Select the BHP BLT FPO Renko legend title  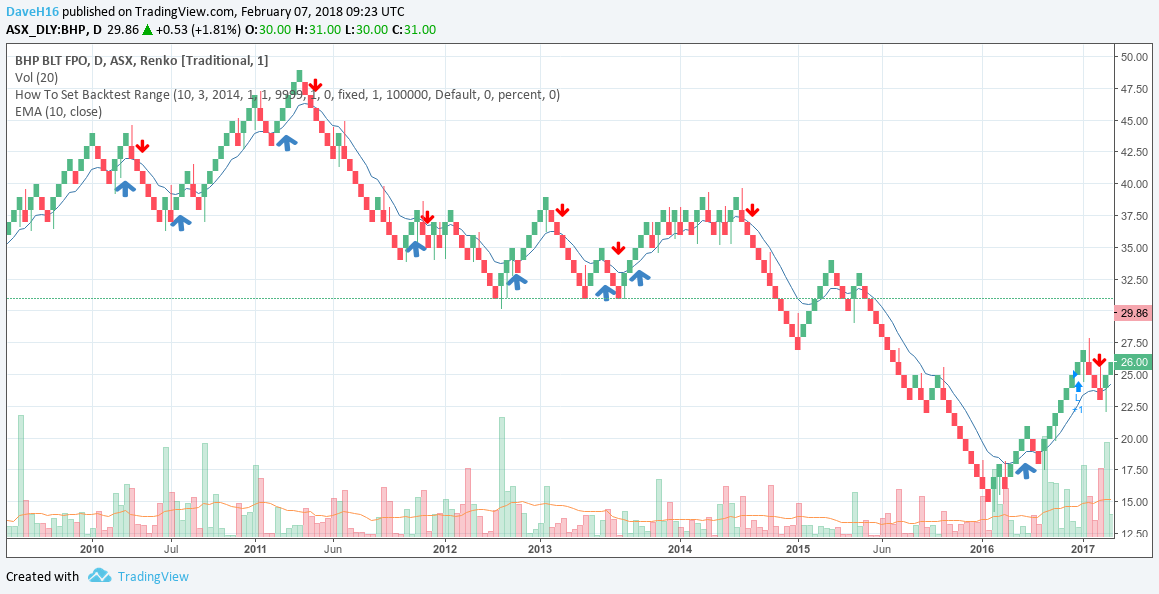[x=141, y=61]
